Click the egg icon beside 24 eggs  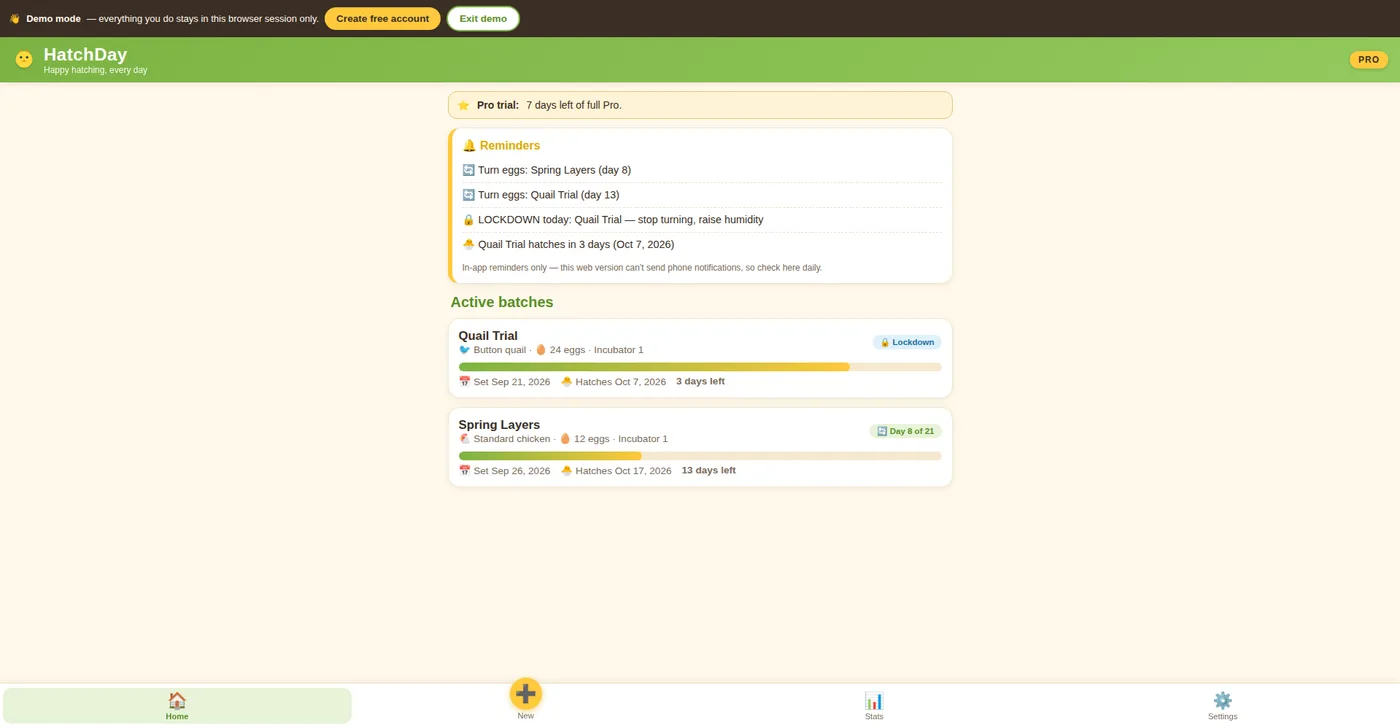541,350
